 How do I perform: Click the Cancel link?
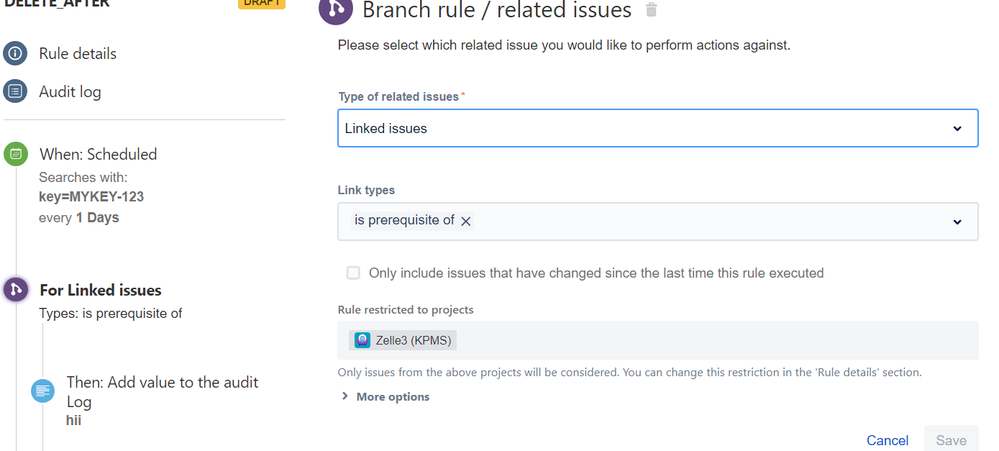[888, 440]
